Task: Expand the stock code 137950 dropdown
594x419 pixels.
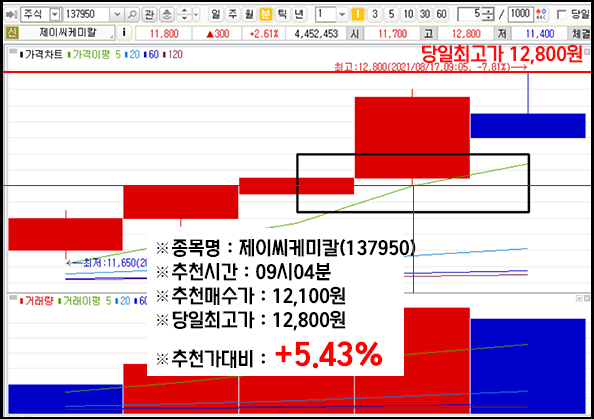Action: coord(117,14)
